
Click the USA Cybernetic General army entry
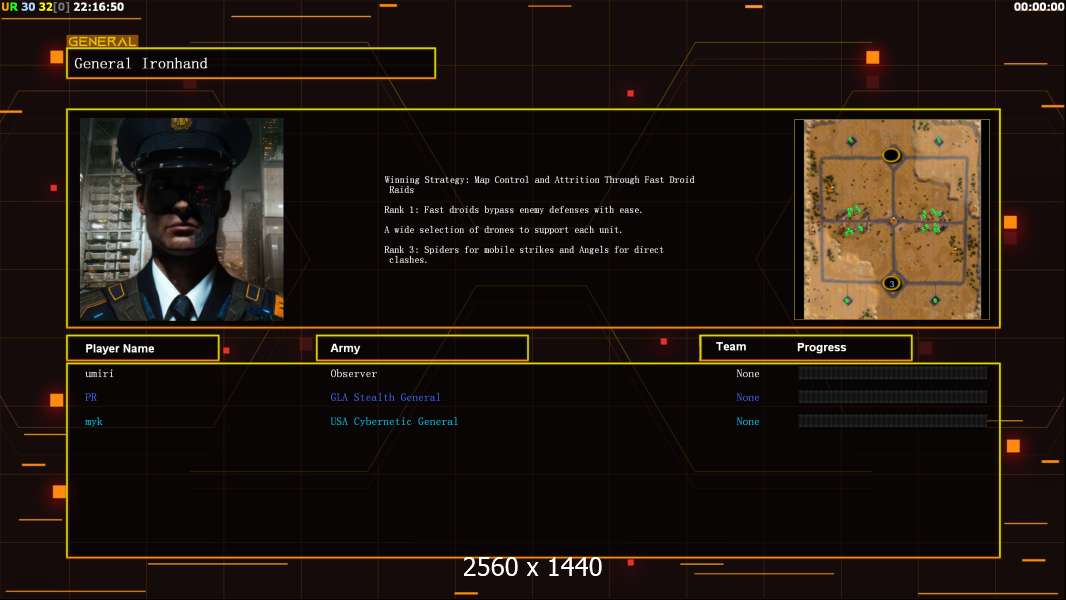point(394,421)
